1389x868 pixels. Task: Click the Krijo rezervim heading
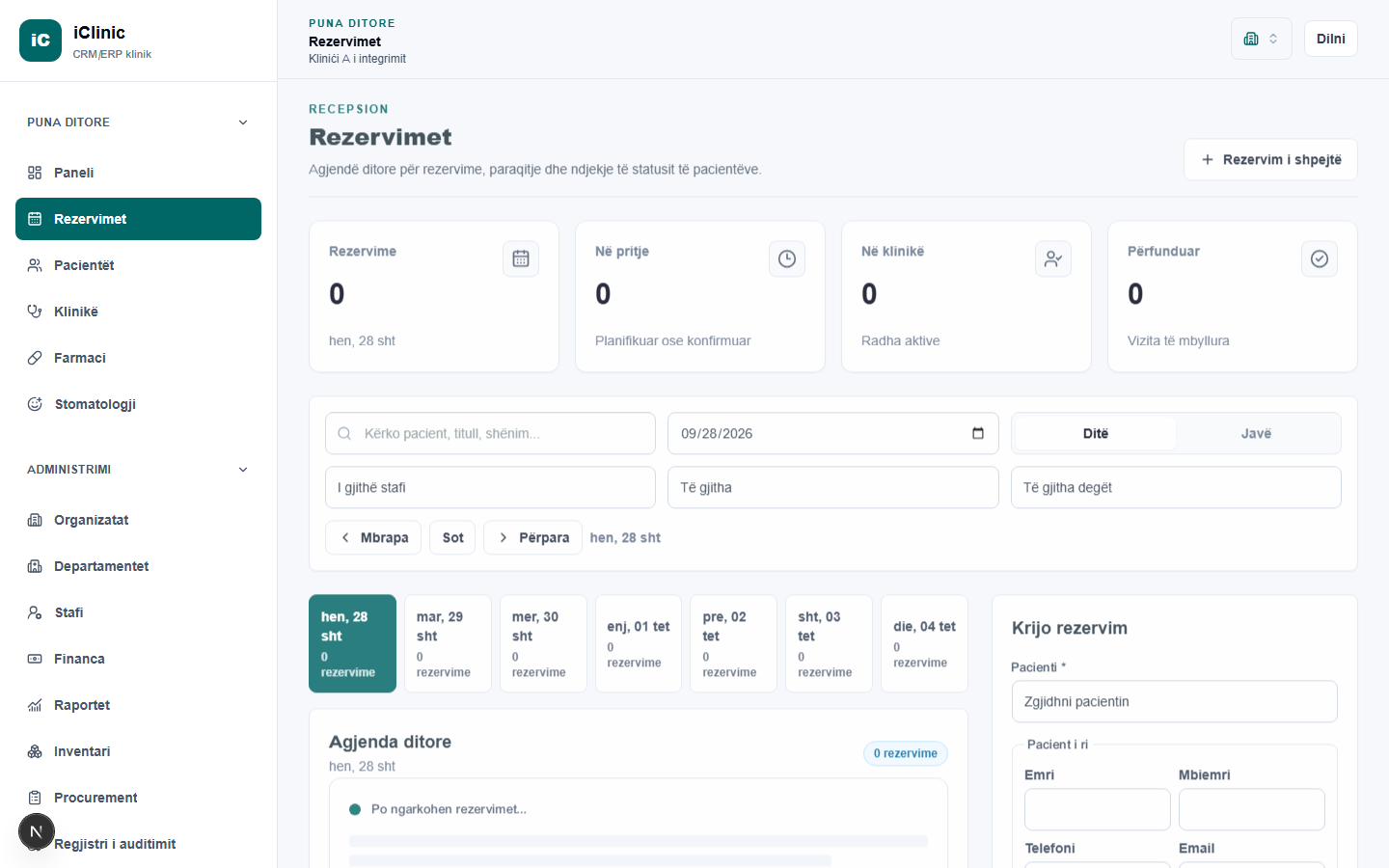point(1070,628)
